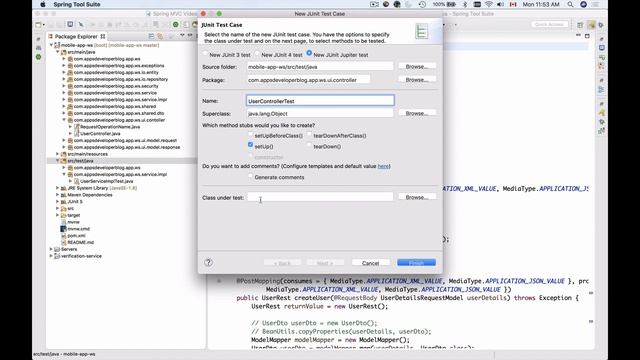Select UserController.java in Package Explorer
Screen dimensions: 640x360
[x=100, y=133]
